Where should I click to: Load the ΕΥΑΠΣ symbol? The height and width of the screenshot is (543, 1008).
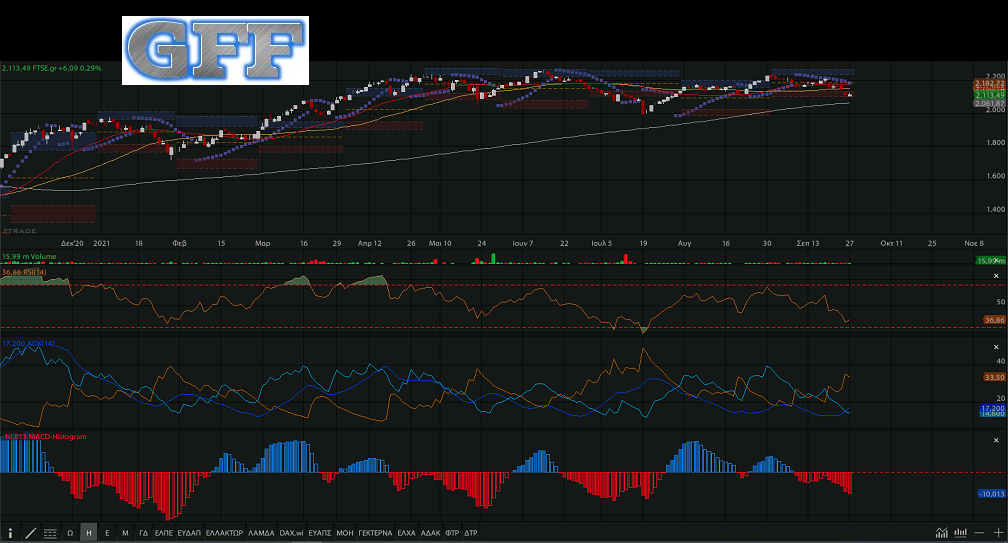[x=320, y=533]
